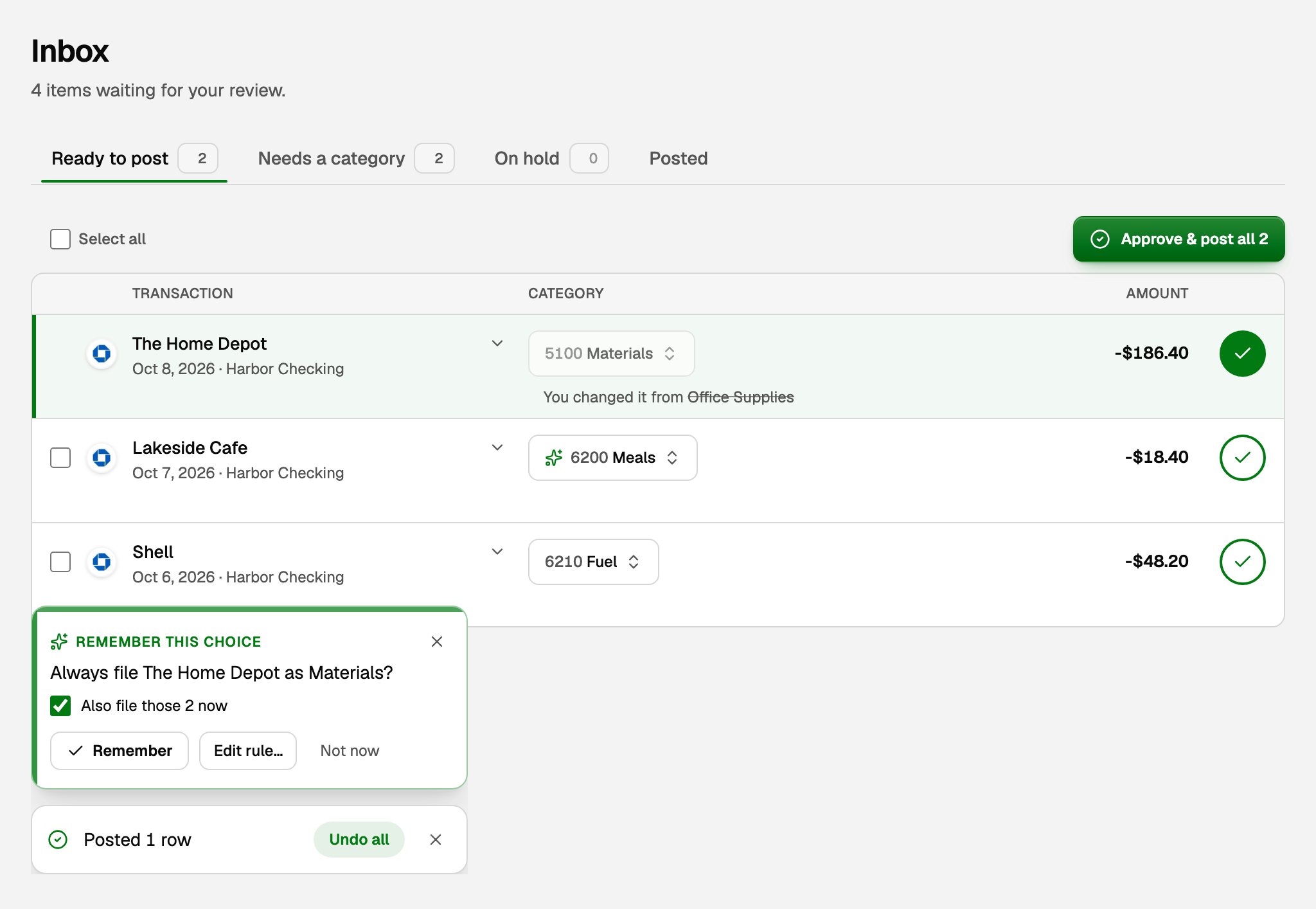Click the struck-through Office Supplies text
The height and width of the screenshot is (909, 1316).
[741, 397]
